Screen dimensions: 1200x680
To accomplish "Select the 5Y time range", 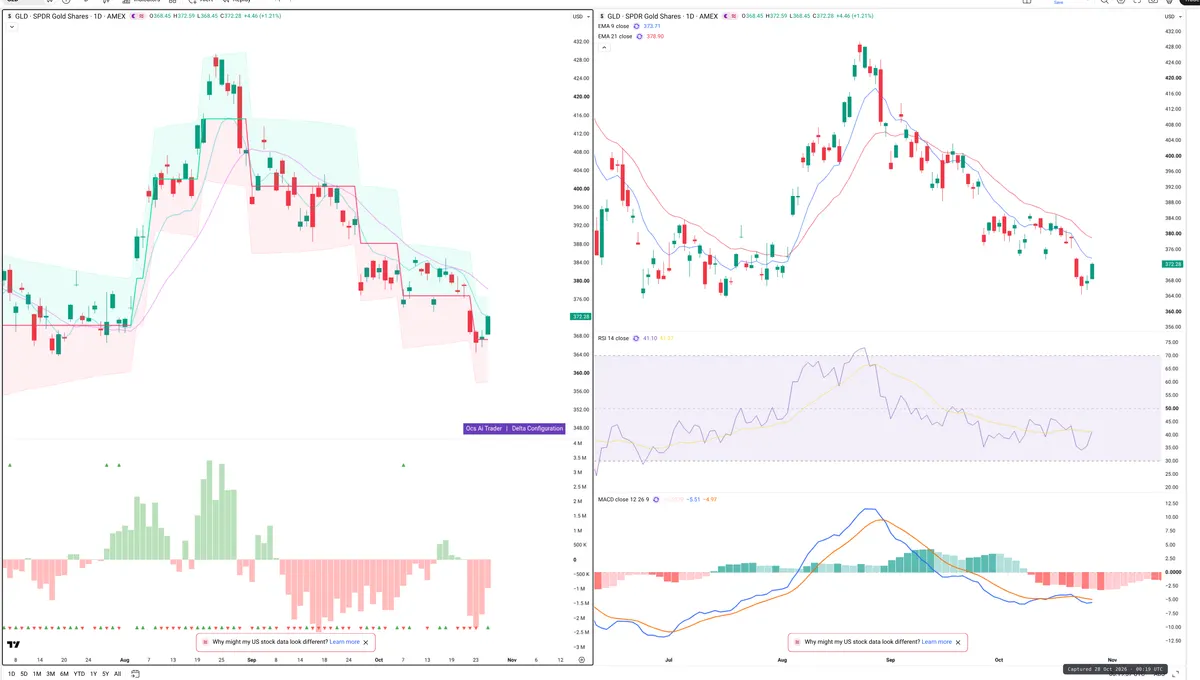I will coord(105,674).
